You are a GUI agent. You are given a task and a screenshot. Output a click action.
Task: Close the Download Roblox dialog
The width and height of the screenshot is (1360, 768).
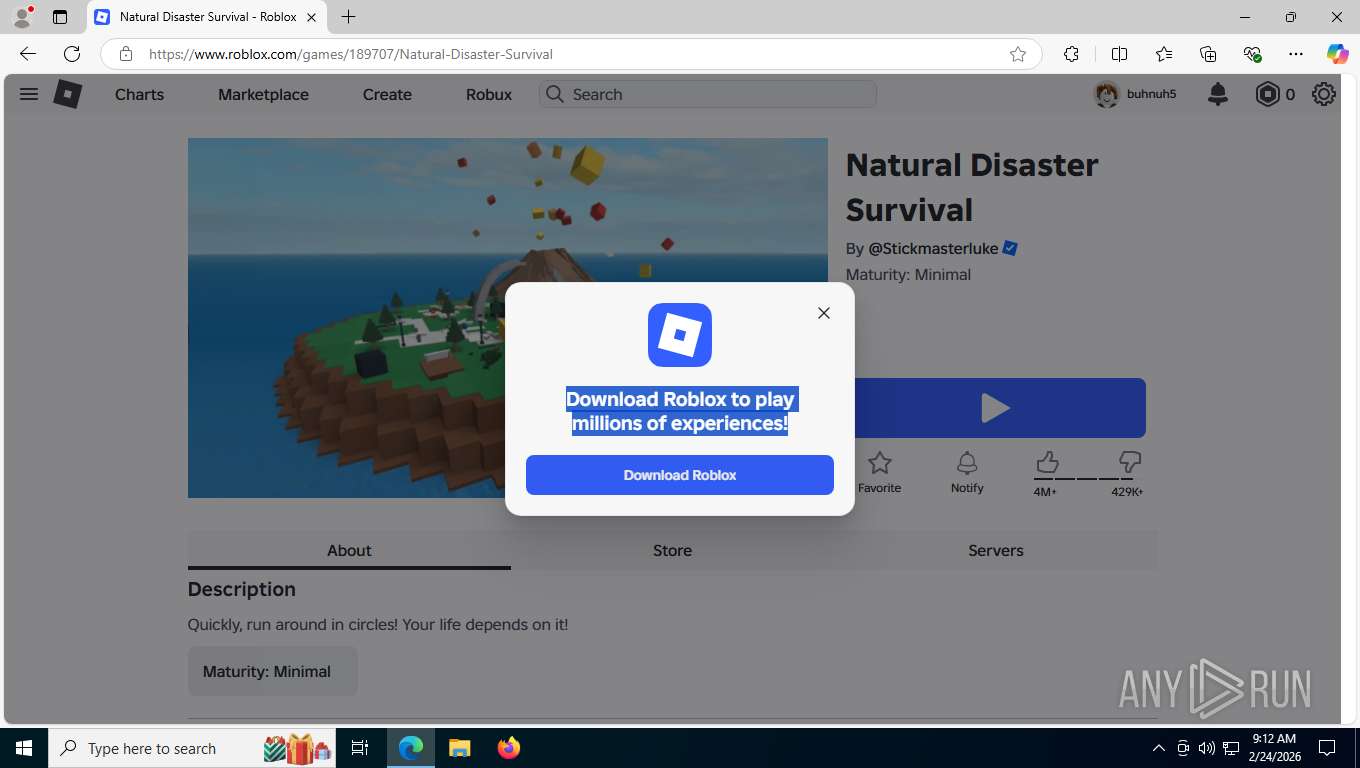point(823,313)
